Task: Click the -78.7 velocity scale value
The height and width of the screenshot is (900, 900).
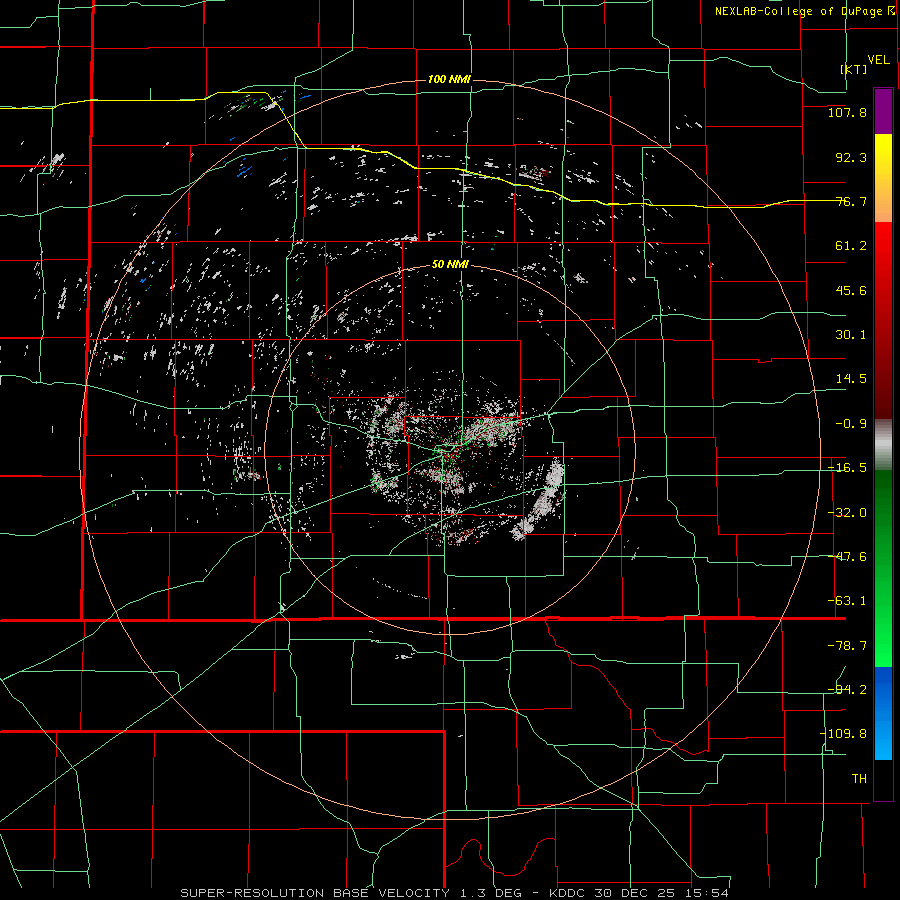Action: click(847, 646)
